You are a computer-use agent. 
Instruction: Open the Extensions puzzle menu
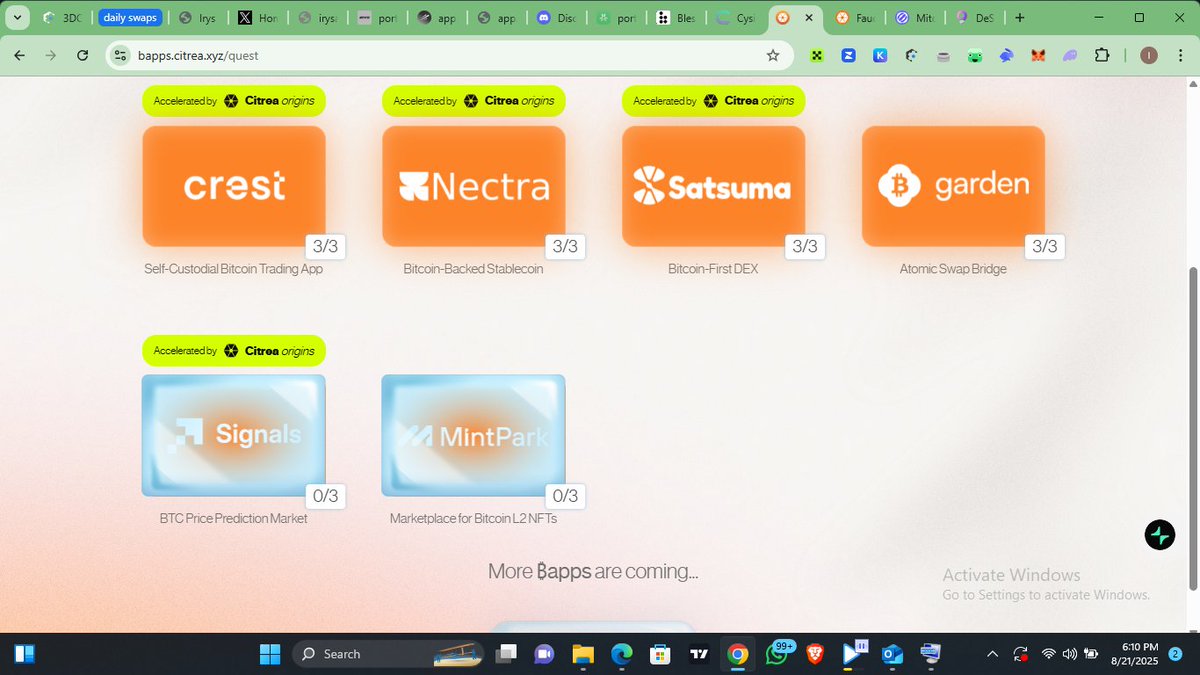1102,55
